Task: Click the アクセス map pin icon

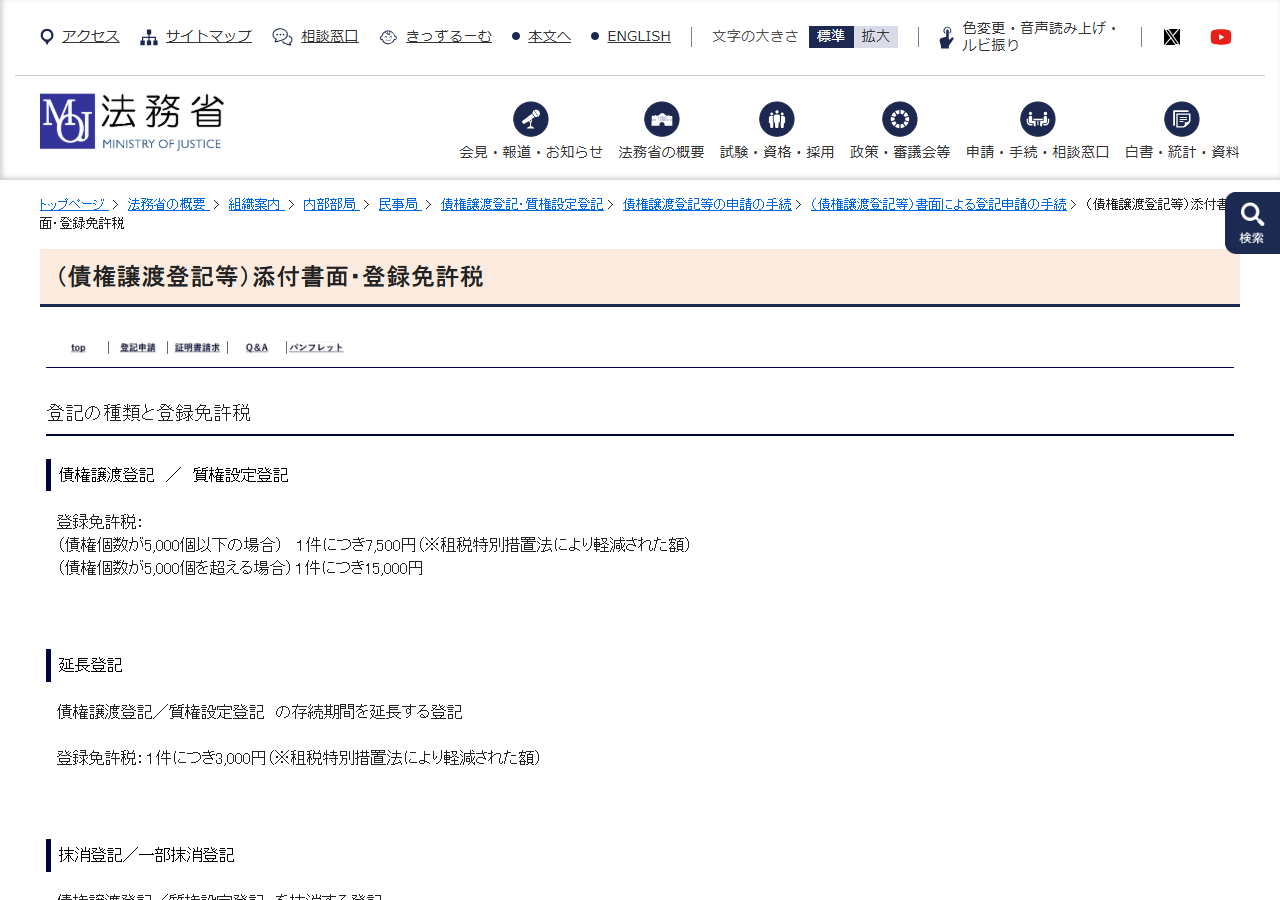Action: [x=47, y=37]
